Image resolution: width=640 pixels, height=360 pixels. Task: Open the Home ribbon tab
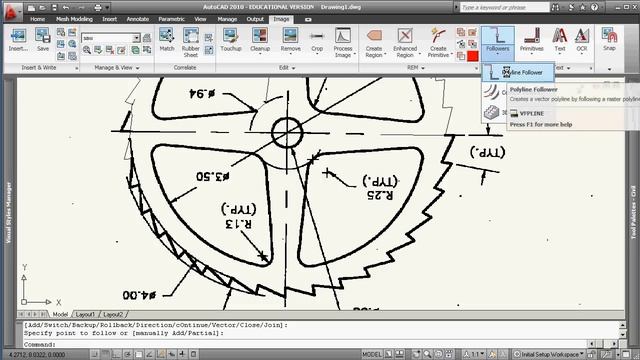pos(37,19)
